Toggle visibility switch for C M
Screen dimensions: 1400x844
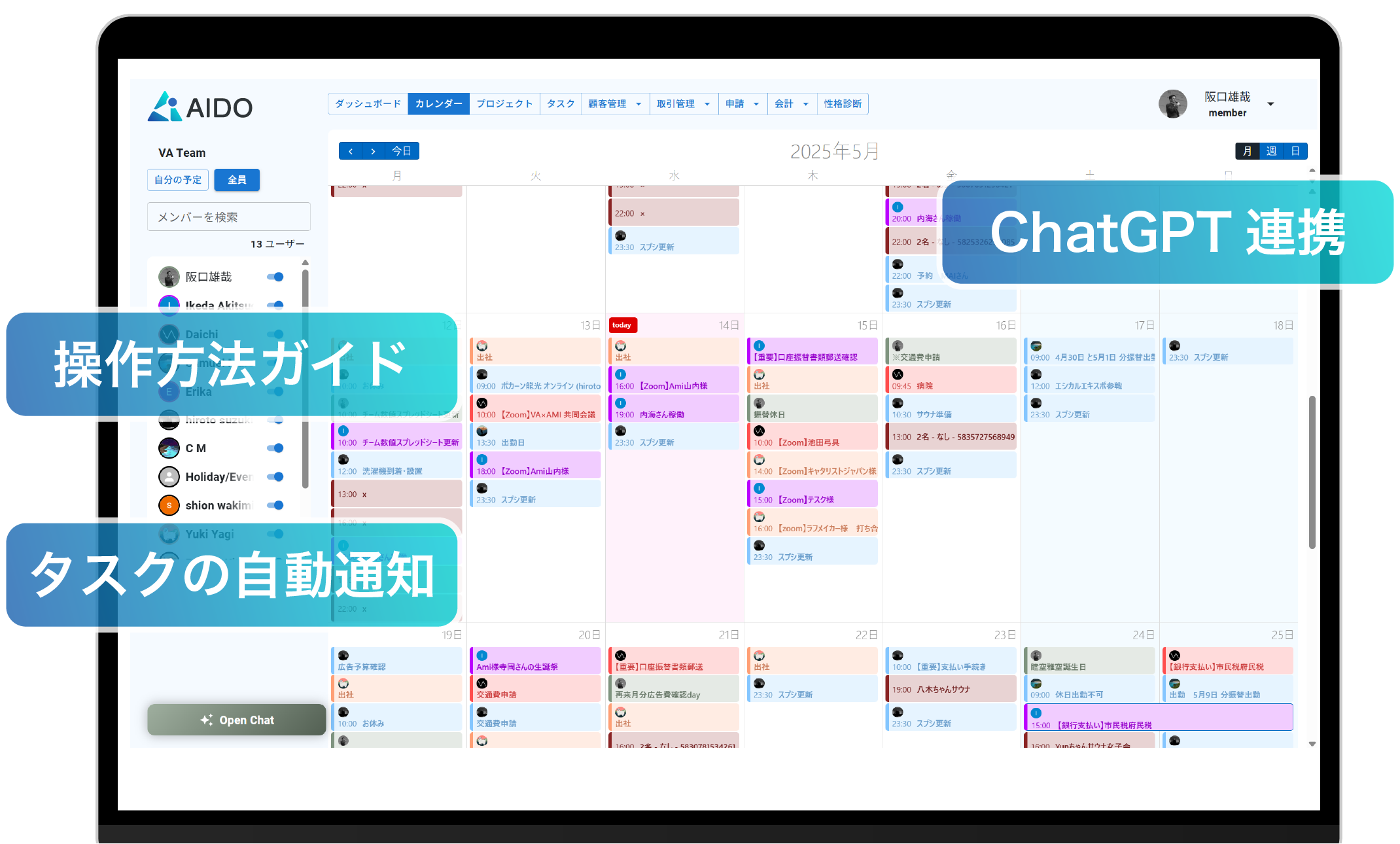(x=275, y=448)
